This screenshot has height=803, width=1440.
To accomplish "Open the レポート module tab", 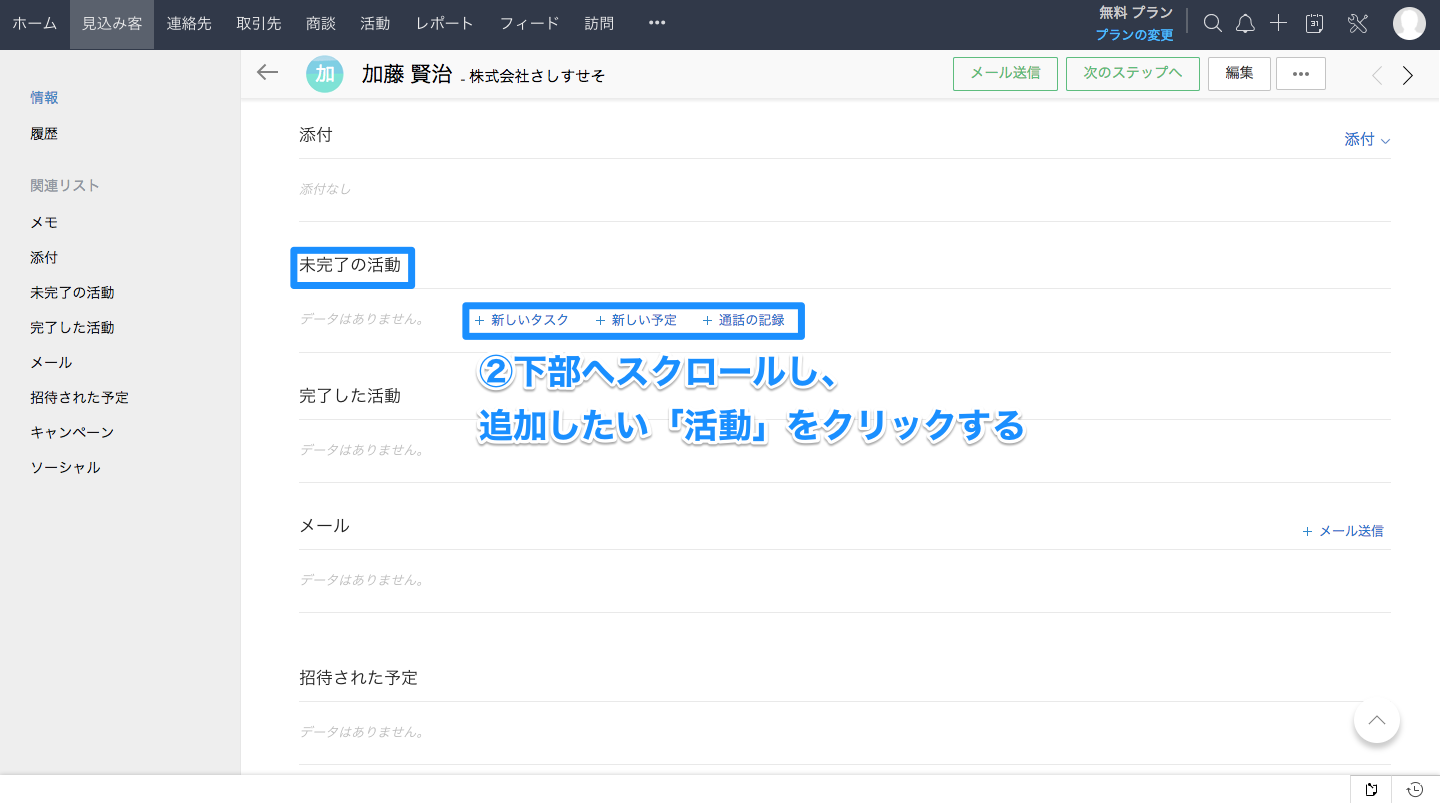I will coord(444,24).
